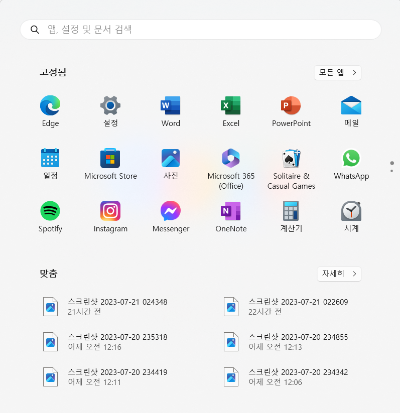Screen dimensions: 400x413
Task: Open Microsoft 365 (Office) app
Action: pos(231,169)
